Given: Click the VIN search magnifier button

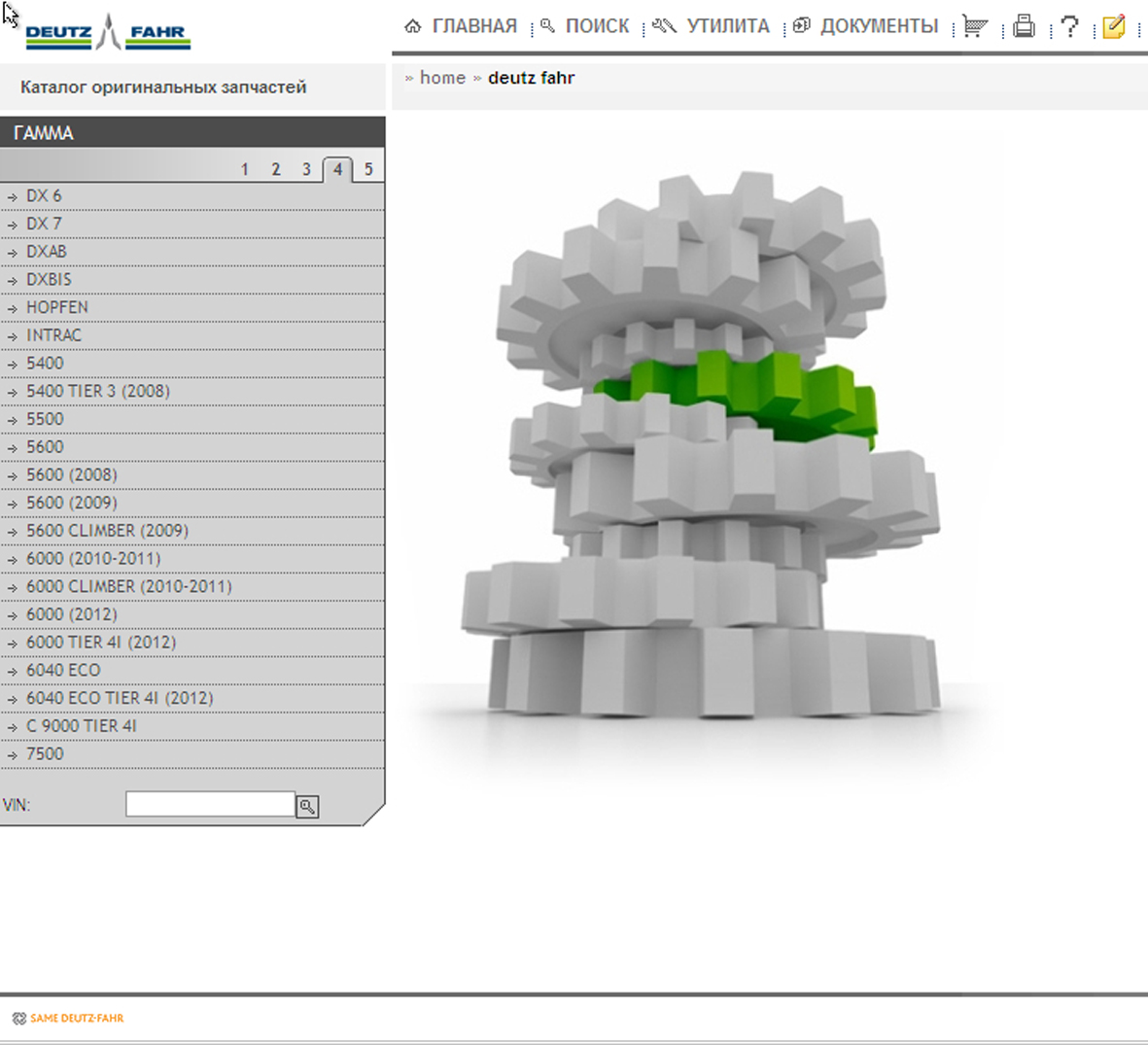Looking at the screenshot, I should (307, 806).
